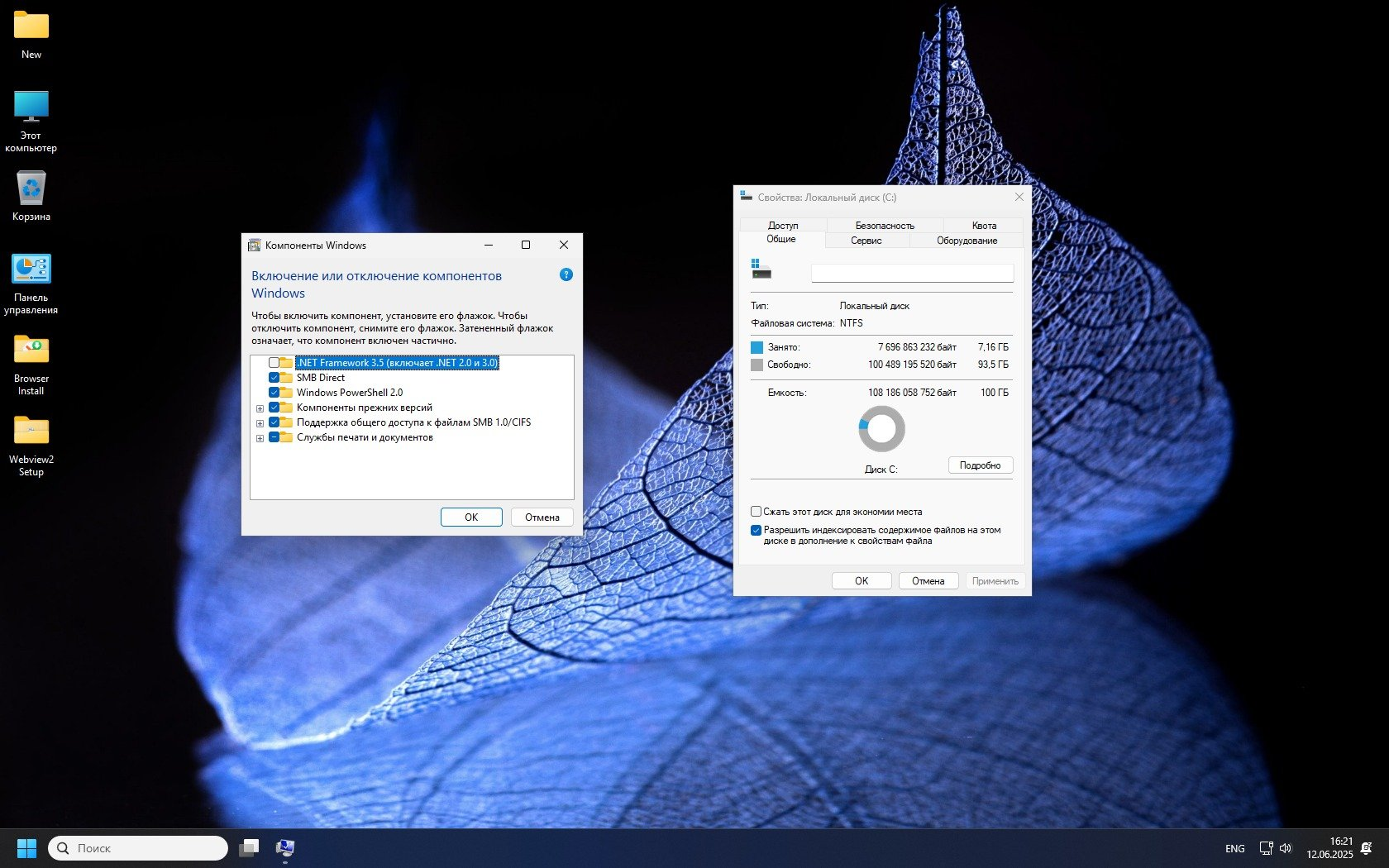Click the disk volume label input field
The image size is (1389, 868).
pyautogui.click(x=912, y=273)
